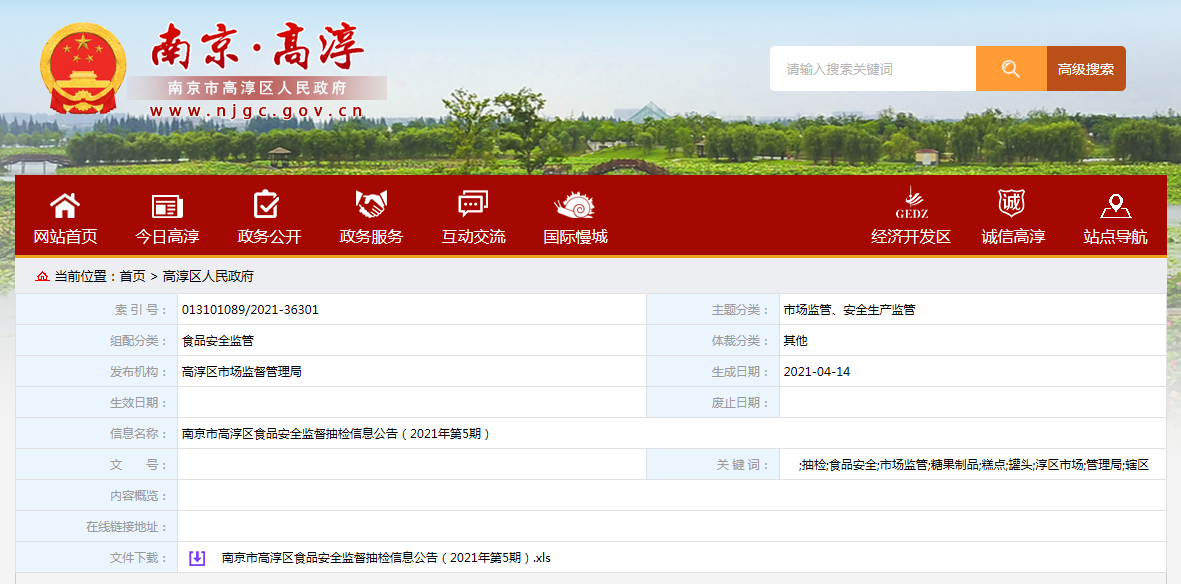Focus the keyword search input box
The height and width of the screenshot is (584, 1181).
pos(872,69)
